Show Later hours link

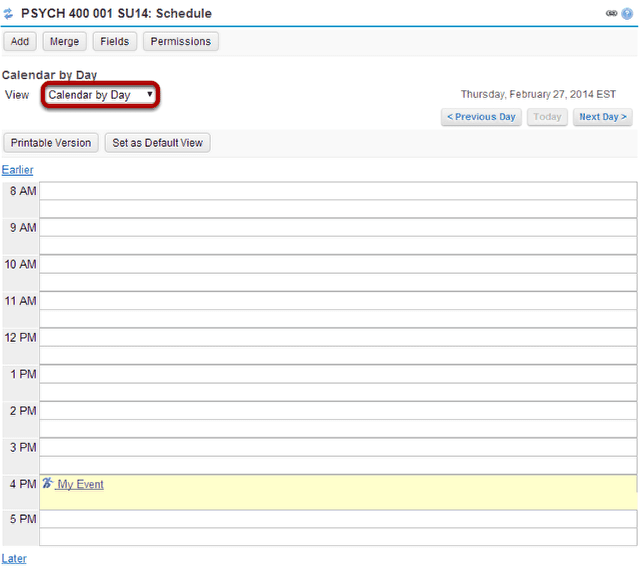click(x=14, y=558)
